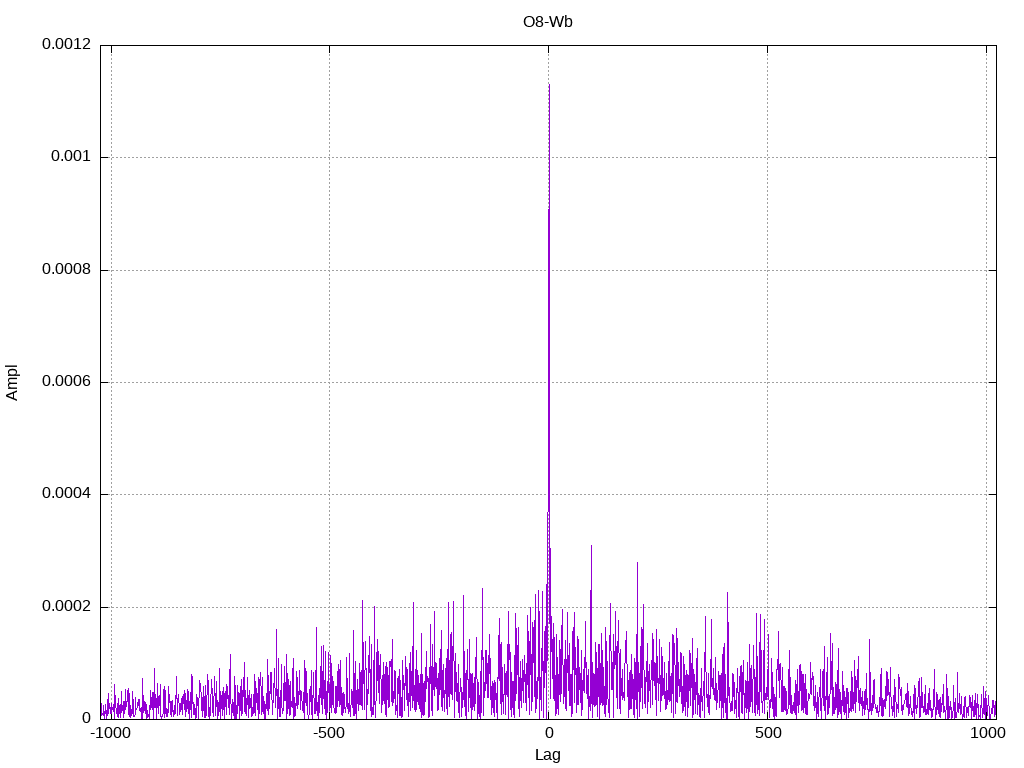Click the tip of the central correlation peak

(549, 85)
